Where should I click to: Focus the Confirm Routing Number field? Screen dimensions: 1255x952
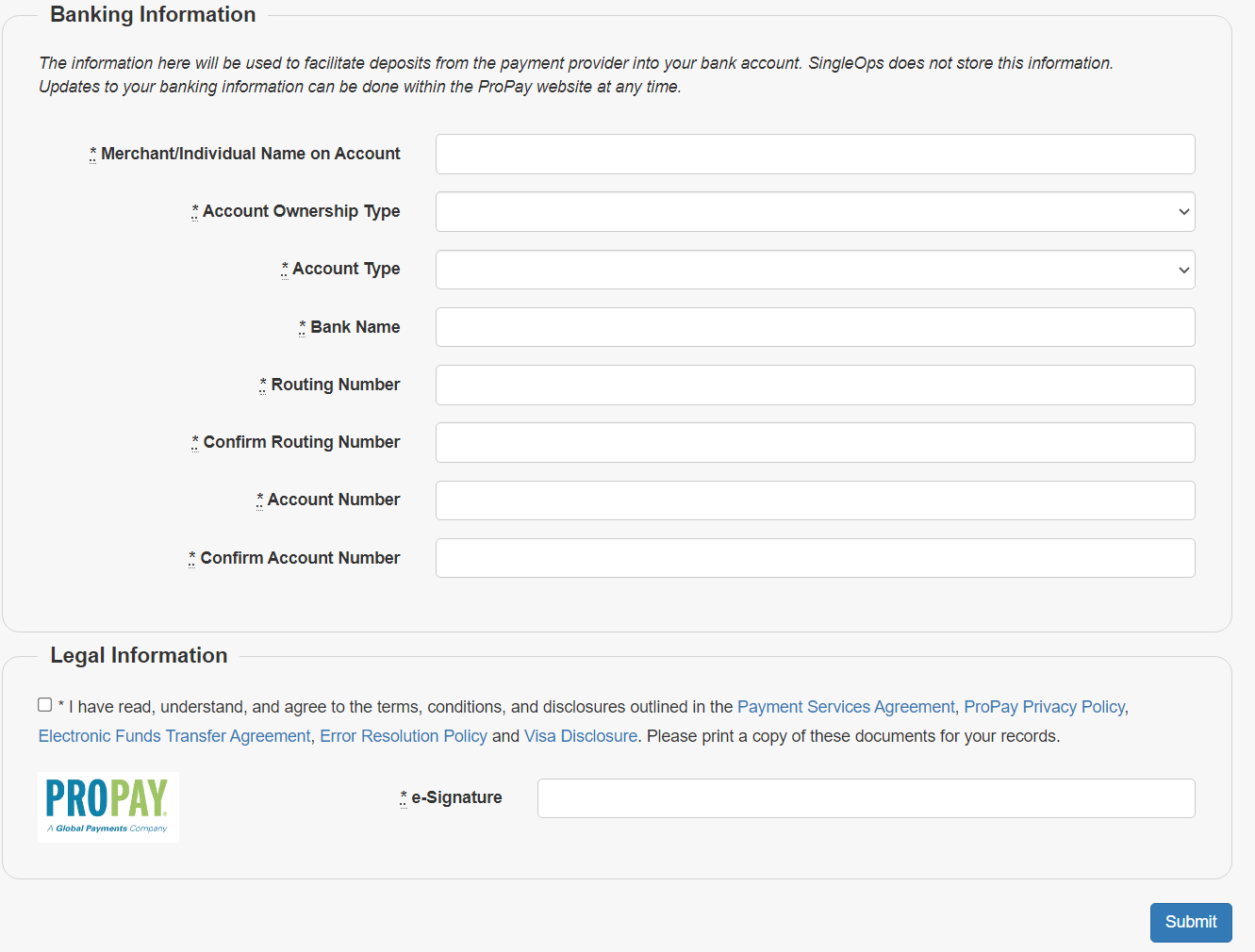[815, 443]
